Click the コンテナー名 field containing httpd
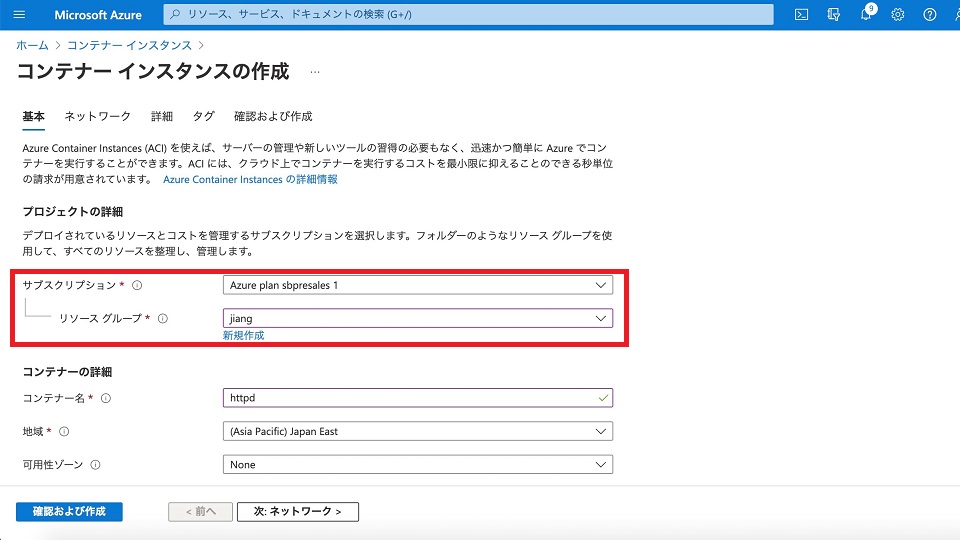 click(x=410, y=398)
